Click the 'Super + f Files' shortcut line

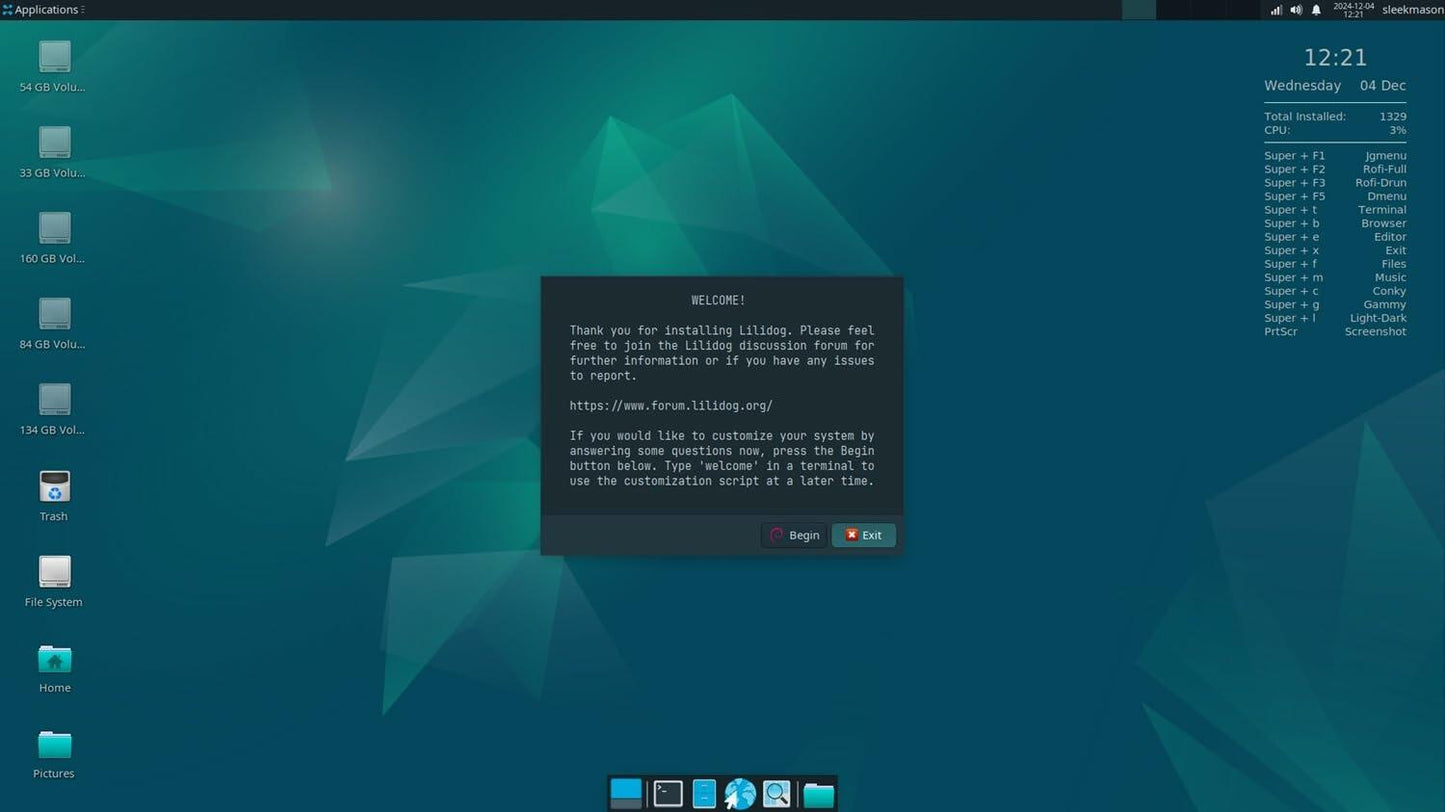pyautogui.click(x=1335, y=264)
